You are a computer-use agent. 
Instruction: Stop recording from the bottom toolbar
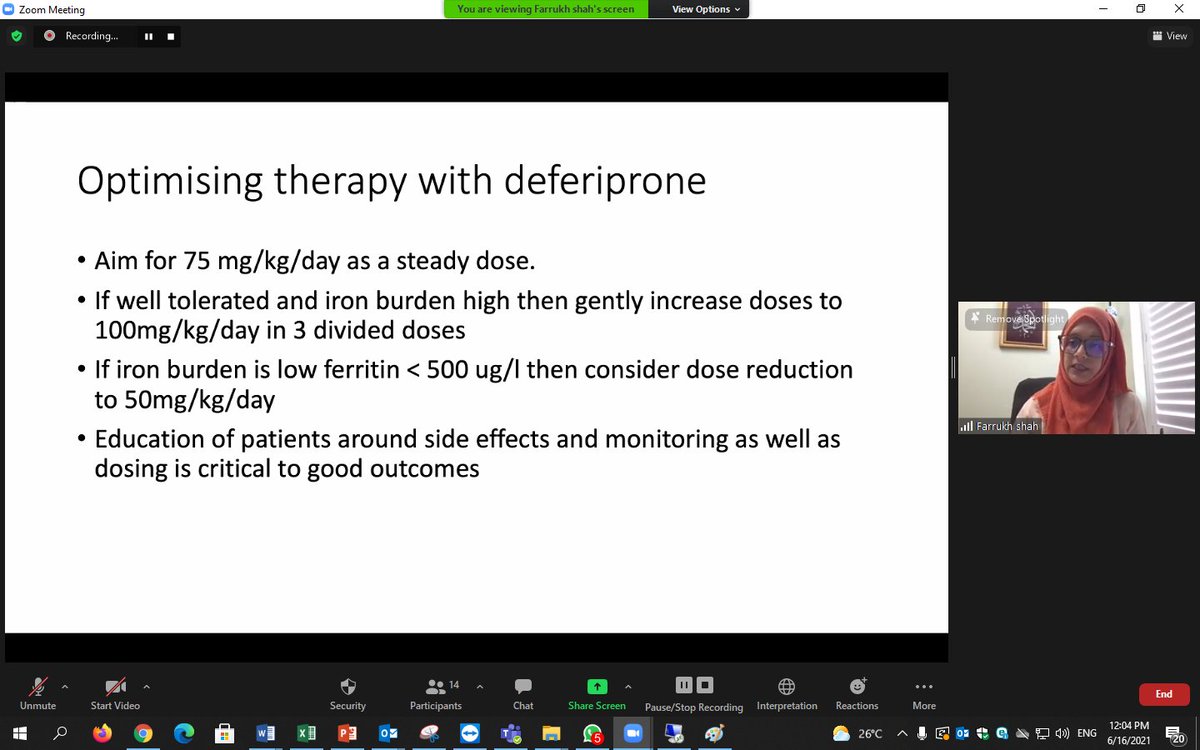click(705, 685)
